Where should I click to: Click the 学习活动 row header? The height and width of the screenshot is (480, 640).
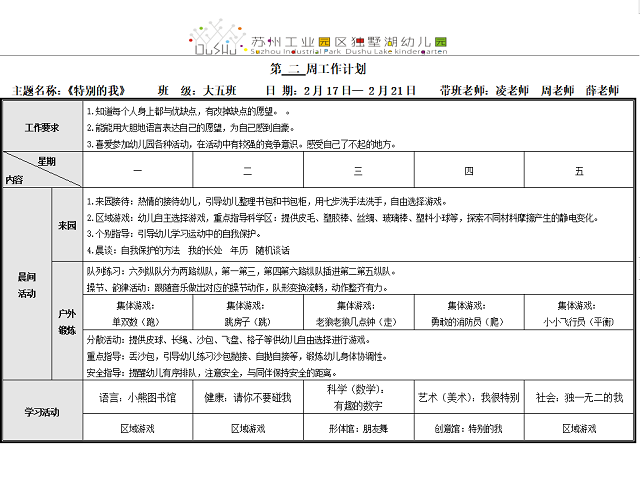pyautogui.click(x=42, y=412)
